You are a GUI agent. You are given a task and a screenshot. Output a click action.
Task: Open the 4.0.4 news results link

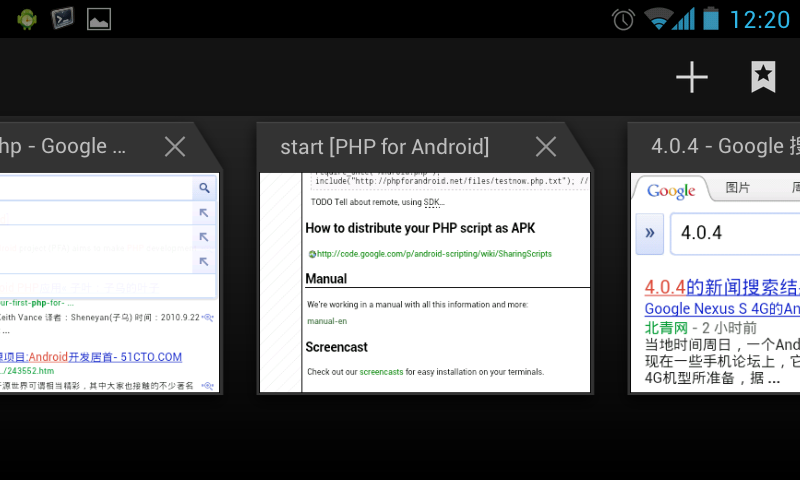(x=722, y=287)
